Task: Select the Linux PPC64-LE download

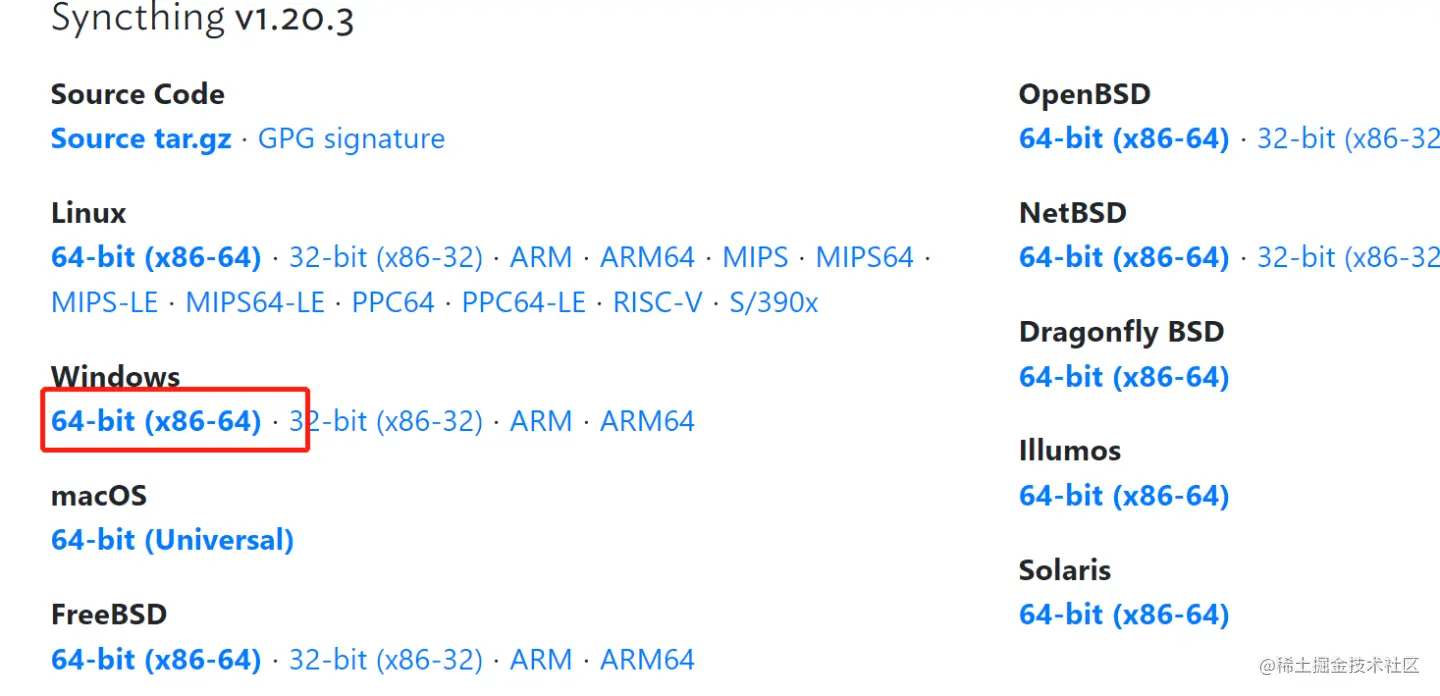Action: [x=523, y=302]
